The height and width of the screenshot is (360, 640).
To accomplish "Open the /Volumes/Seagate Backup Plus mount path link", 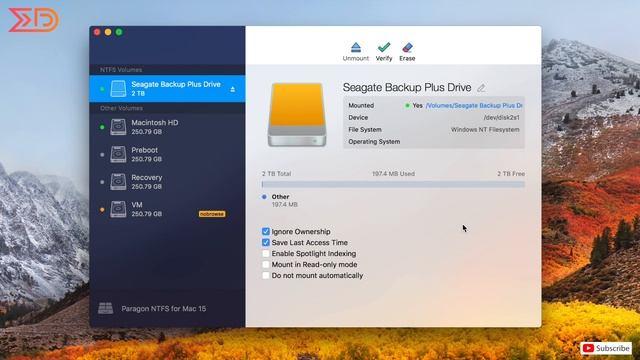I will coord(474,105).
